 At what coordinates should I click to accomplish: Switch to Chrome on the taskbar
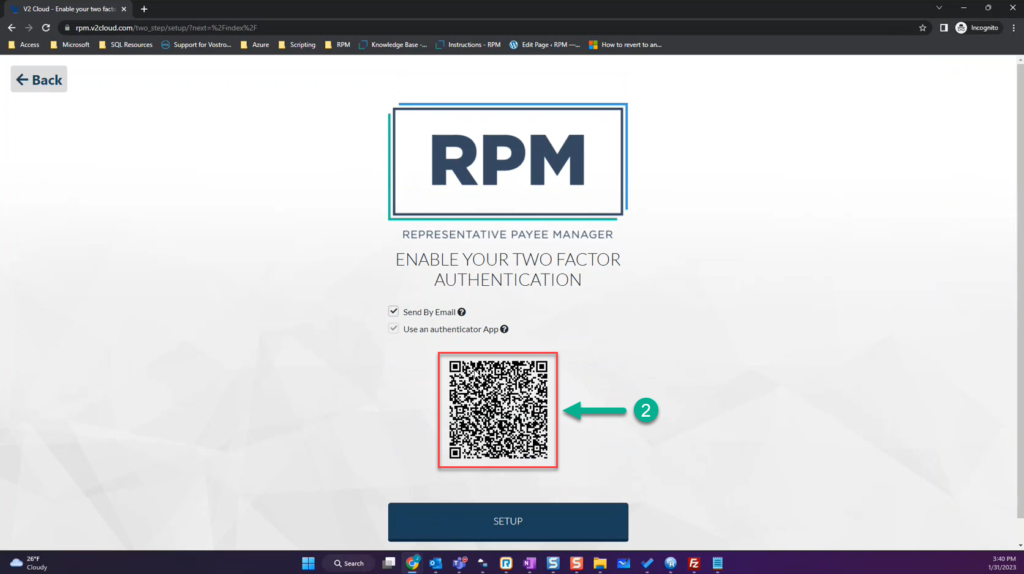pyautogui.click(x=412, y=563)
